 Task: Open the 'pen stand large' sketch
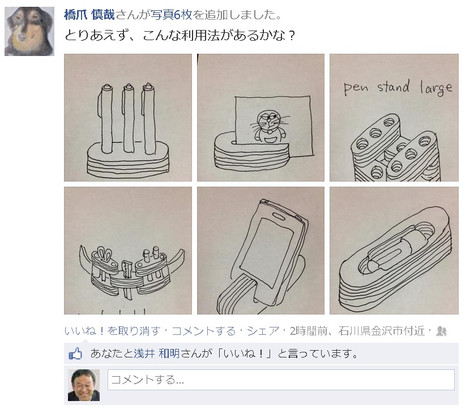click(394, 118)
